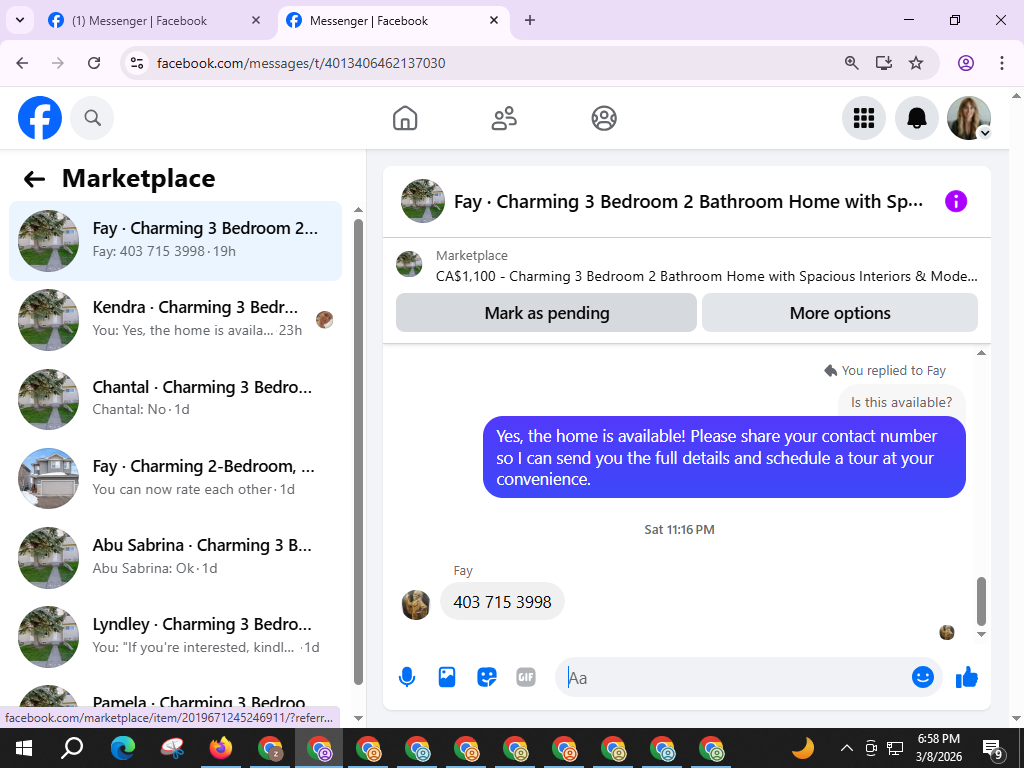Open the zoom magnifier in address bar

(x=852, y=63)
